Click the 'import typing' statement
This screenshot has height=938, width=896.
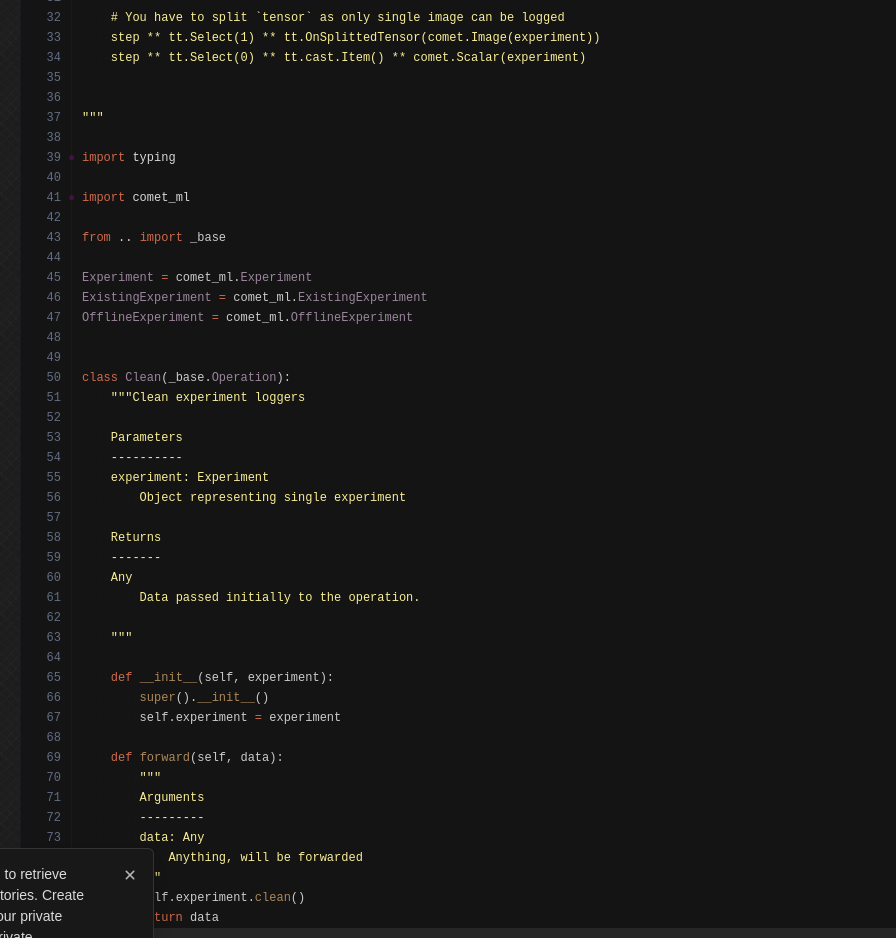pyautogui.click(x=129, y=157)
